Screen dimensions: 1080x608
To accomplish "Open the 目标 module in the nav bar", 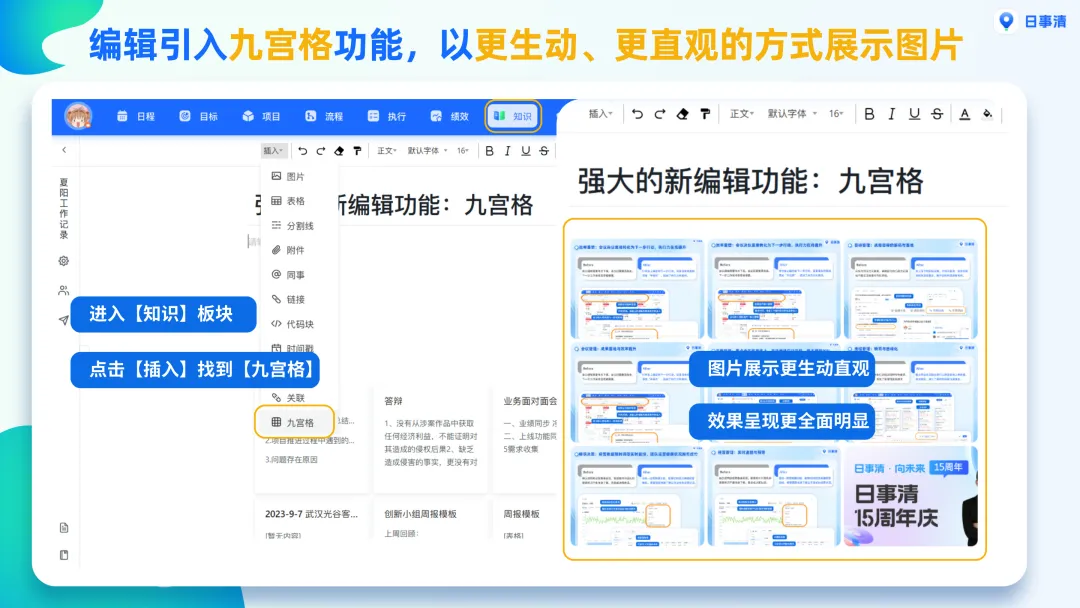I will 198,116.
